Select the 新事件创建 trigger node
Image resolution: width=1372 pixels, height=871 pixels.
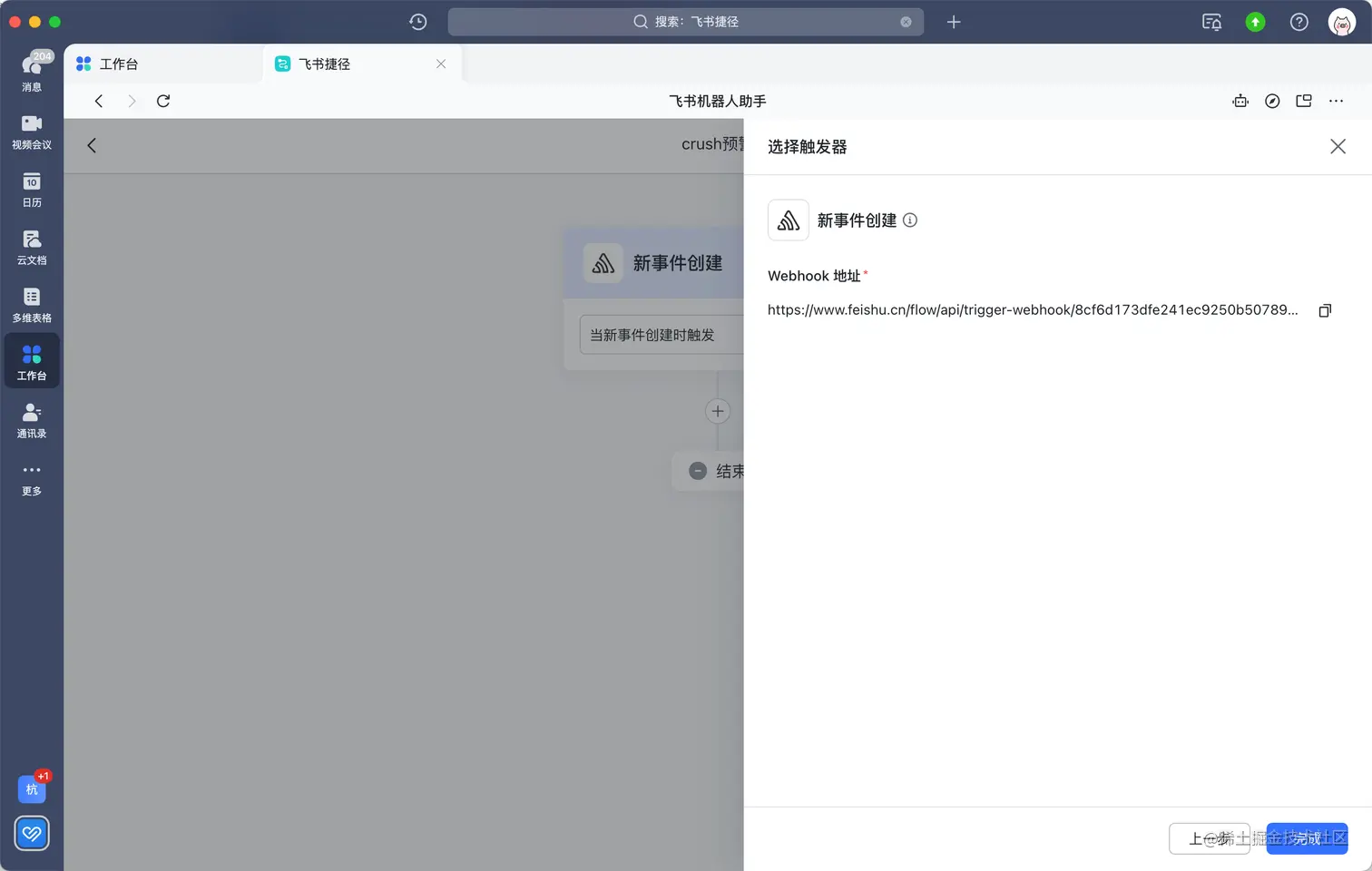[x=655, y=263]
